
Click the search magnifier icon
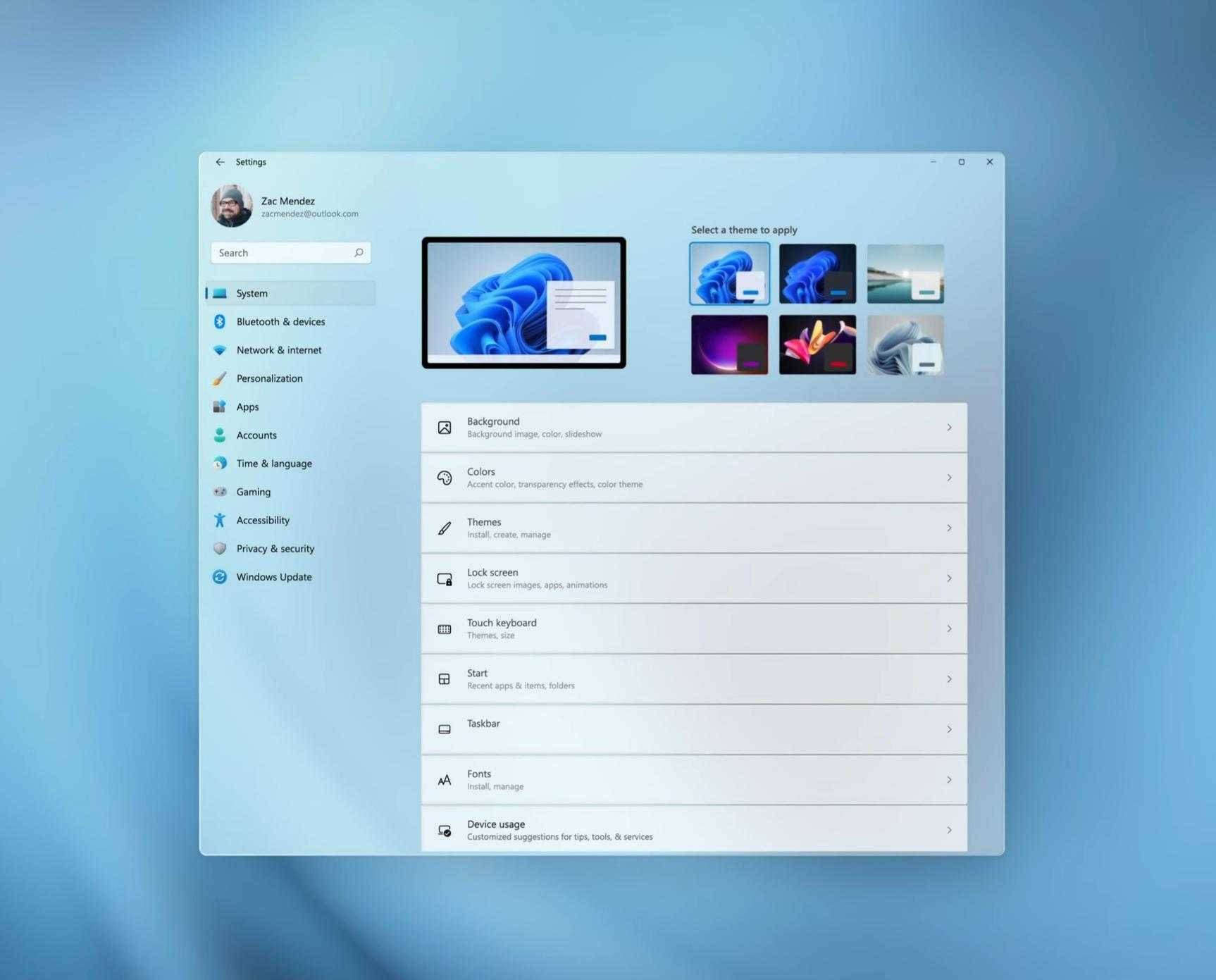[359, 253]
